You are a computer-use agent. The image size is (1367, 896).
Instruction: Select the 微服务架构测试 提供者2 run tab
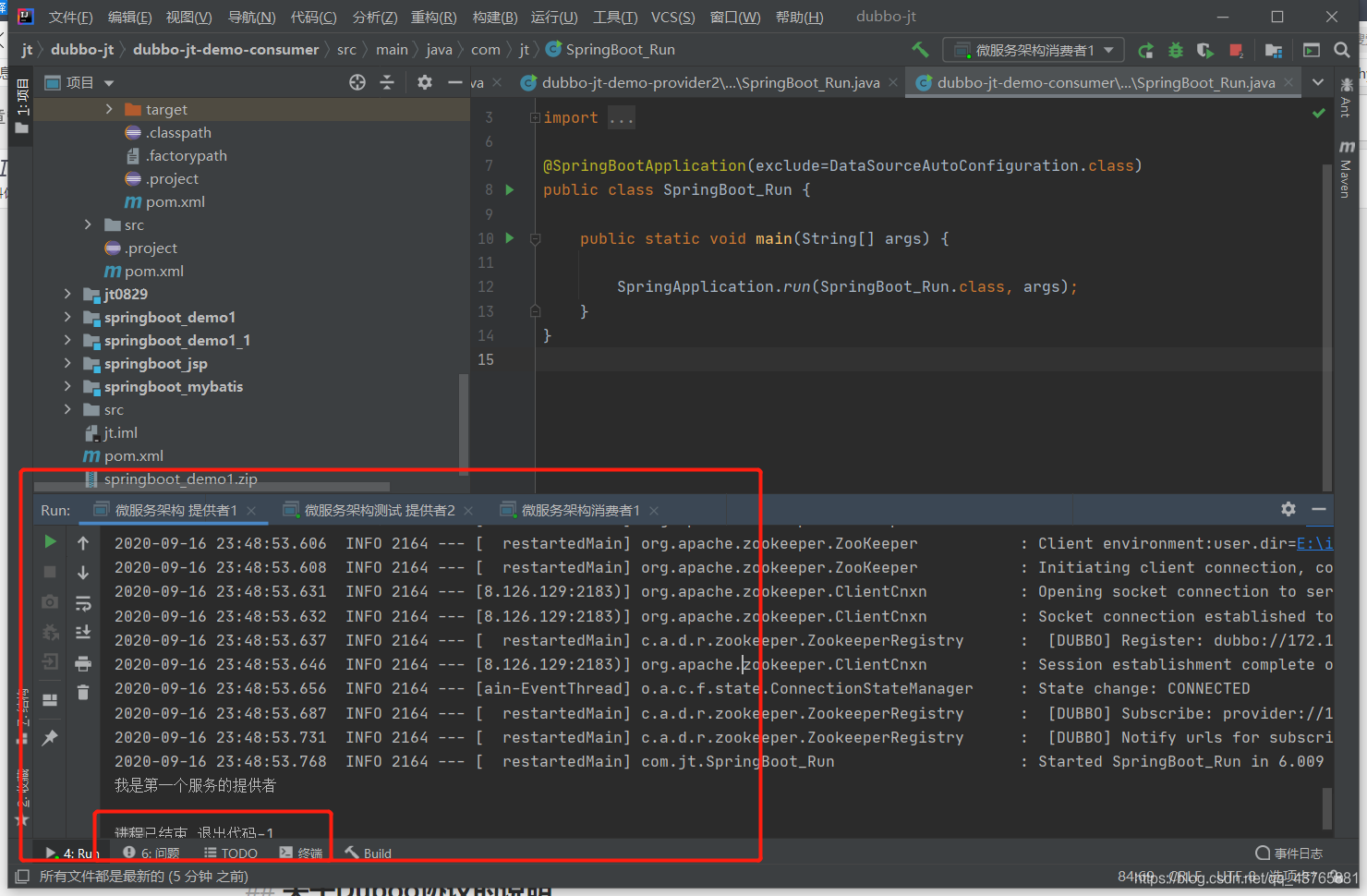tap(379, 510)
